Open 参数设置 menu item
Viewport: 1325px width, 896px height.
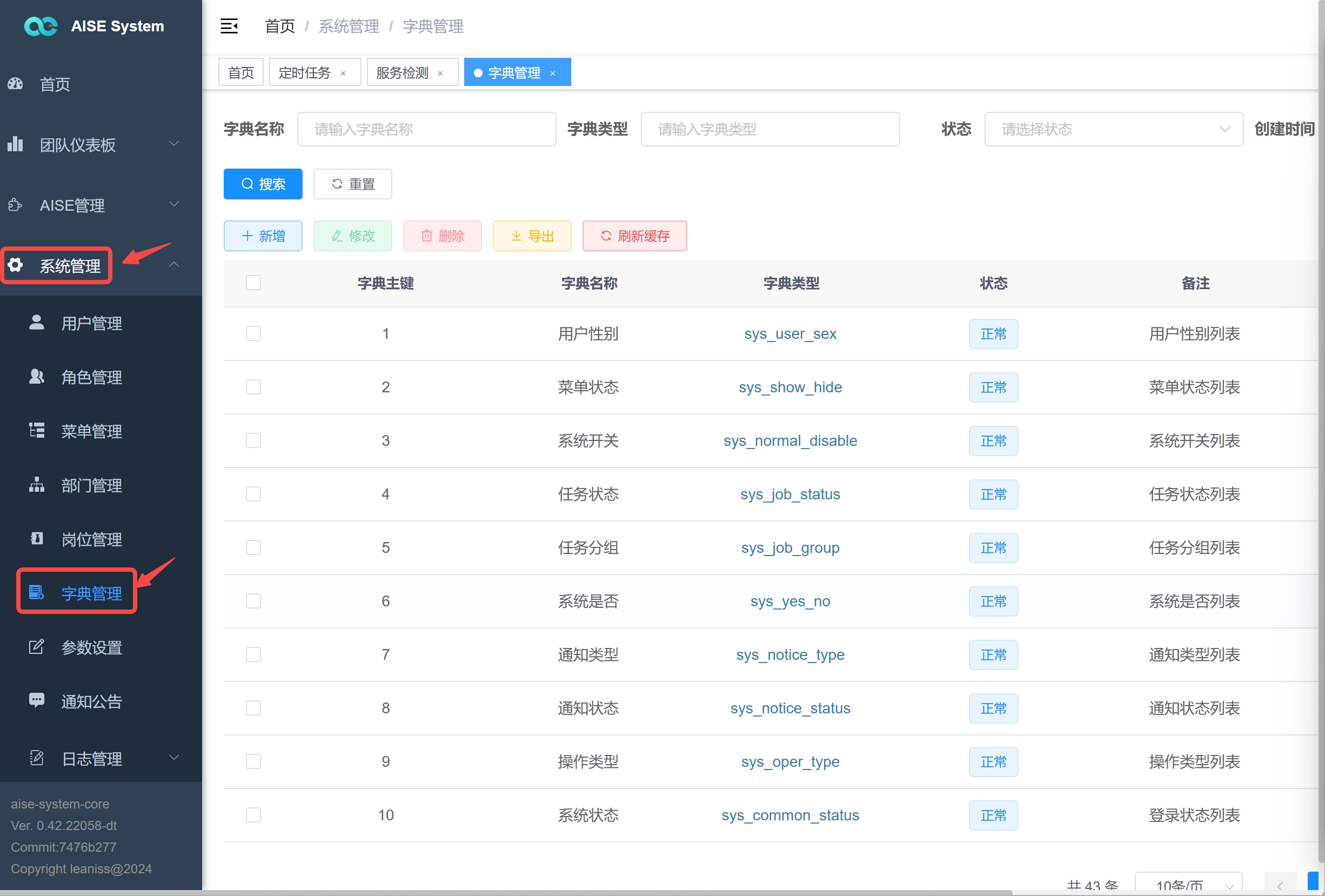coord(101,647)
